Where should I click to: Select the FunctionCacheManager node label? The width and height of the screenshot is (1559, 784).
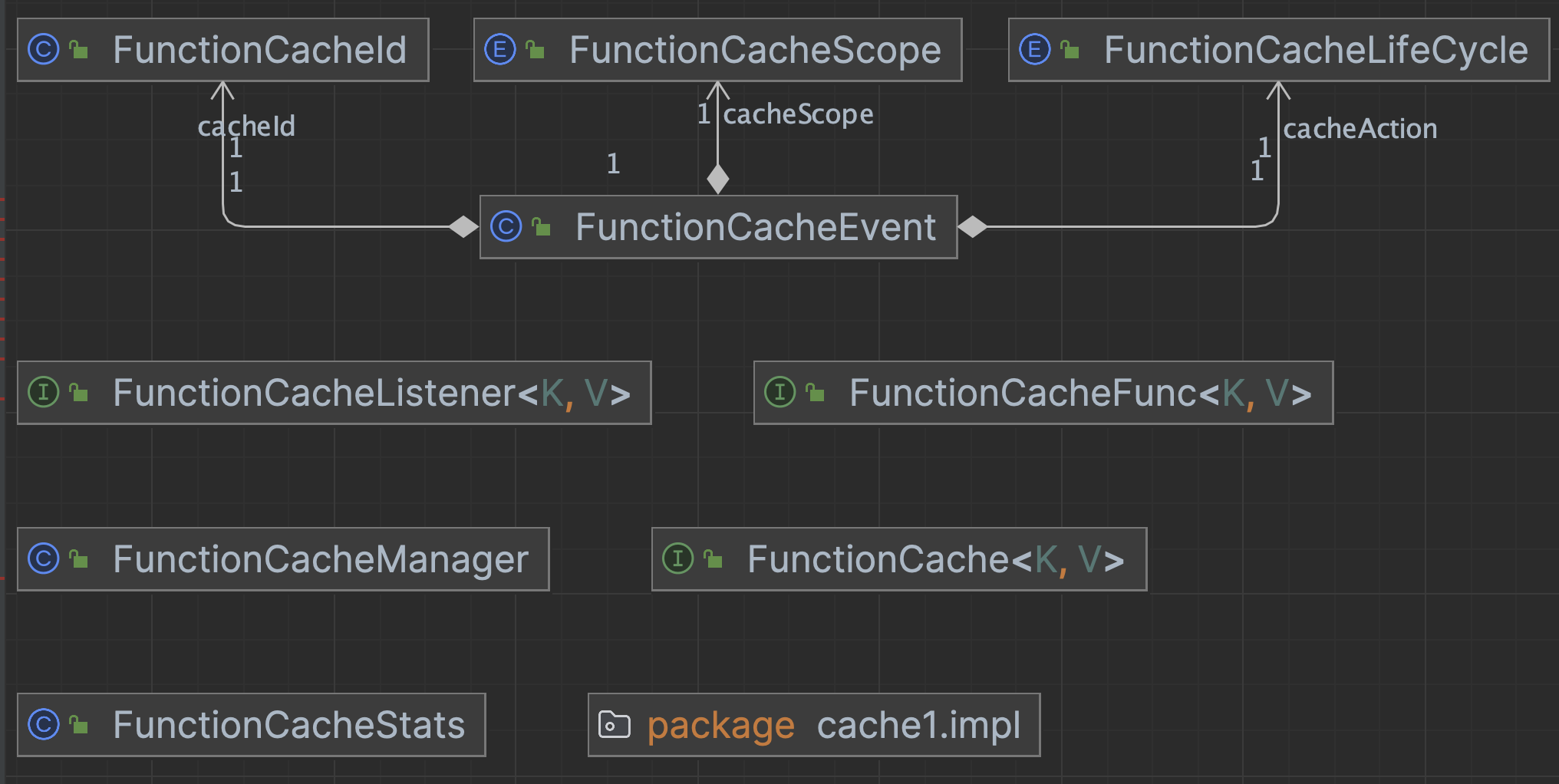(321, 559)
